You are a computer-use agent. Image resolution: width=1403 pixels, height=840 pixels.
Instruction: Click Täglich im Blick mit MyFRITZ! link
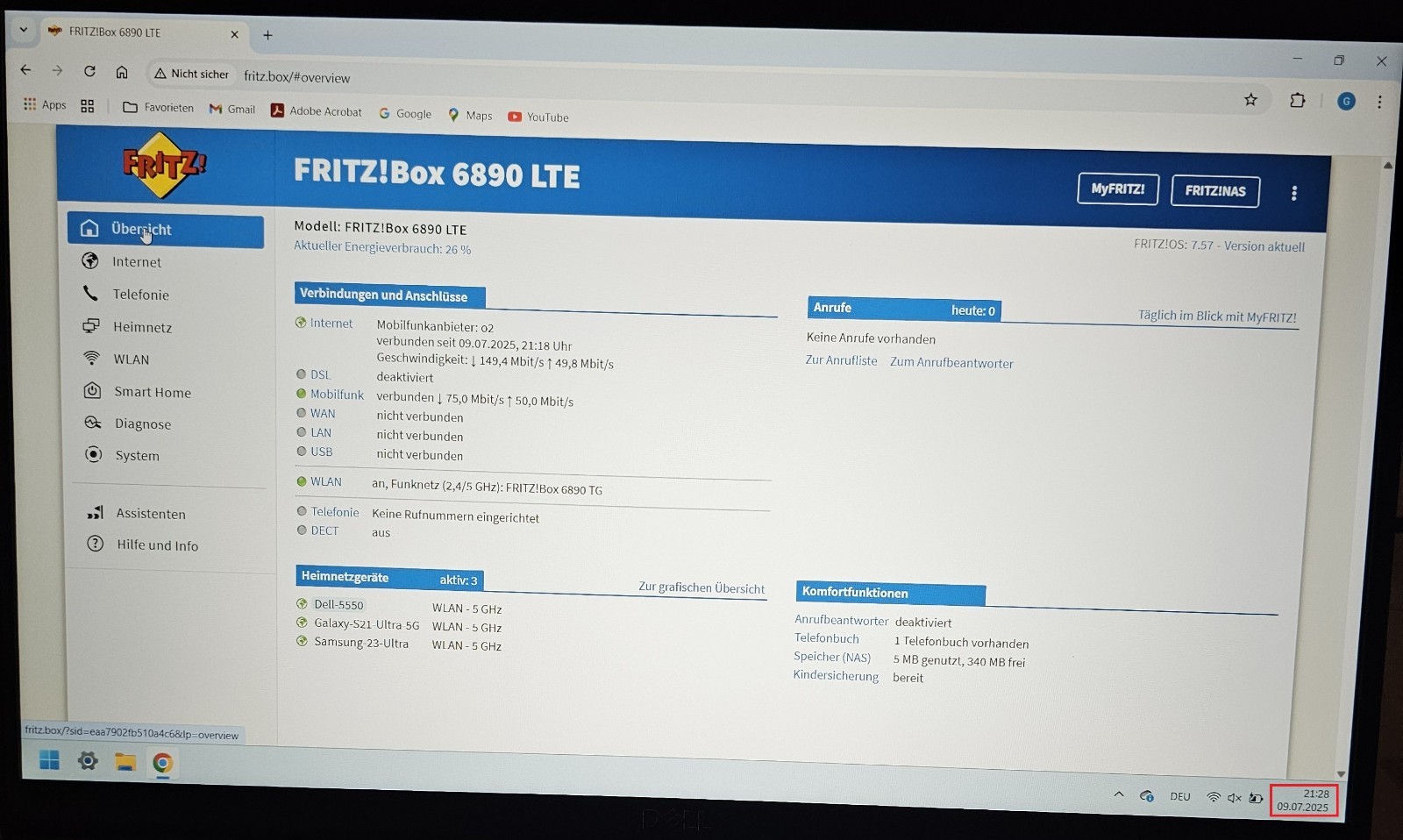point(1217,317)
